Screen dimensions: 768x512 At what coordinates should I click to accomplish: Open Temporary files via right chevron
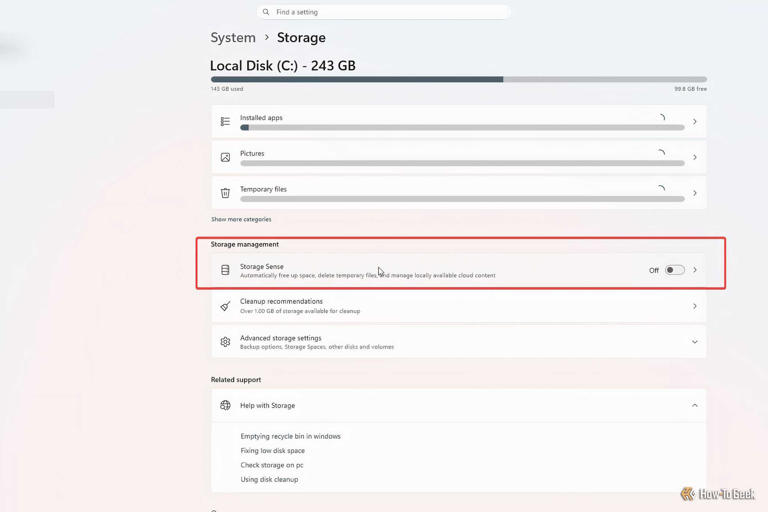pyautogui.click(x=695, y=193)
